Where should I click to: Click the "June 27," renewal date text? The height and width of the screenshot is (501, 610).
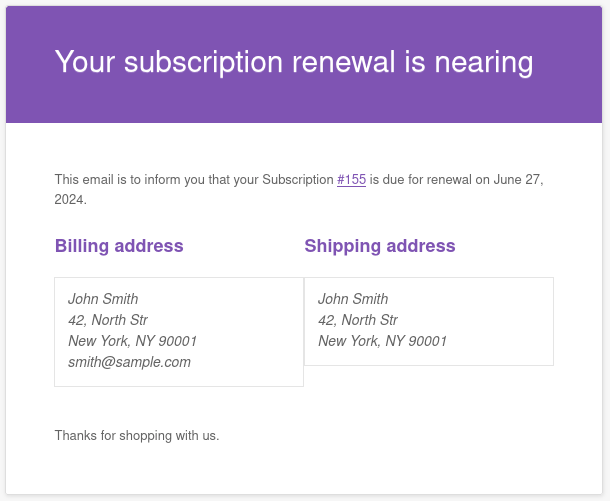(x=520, y=180)
